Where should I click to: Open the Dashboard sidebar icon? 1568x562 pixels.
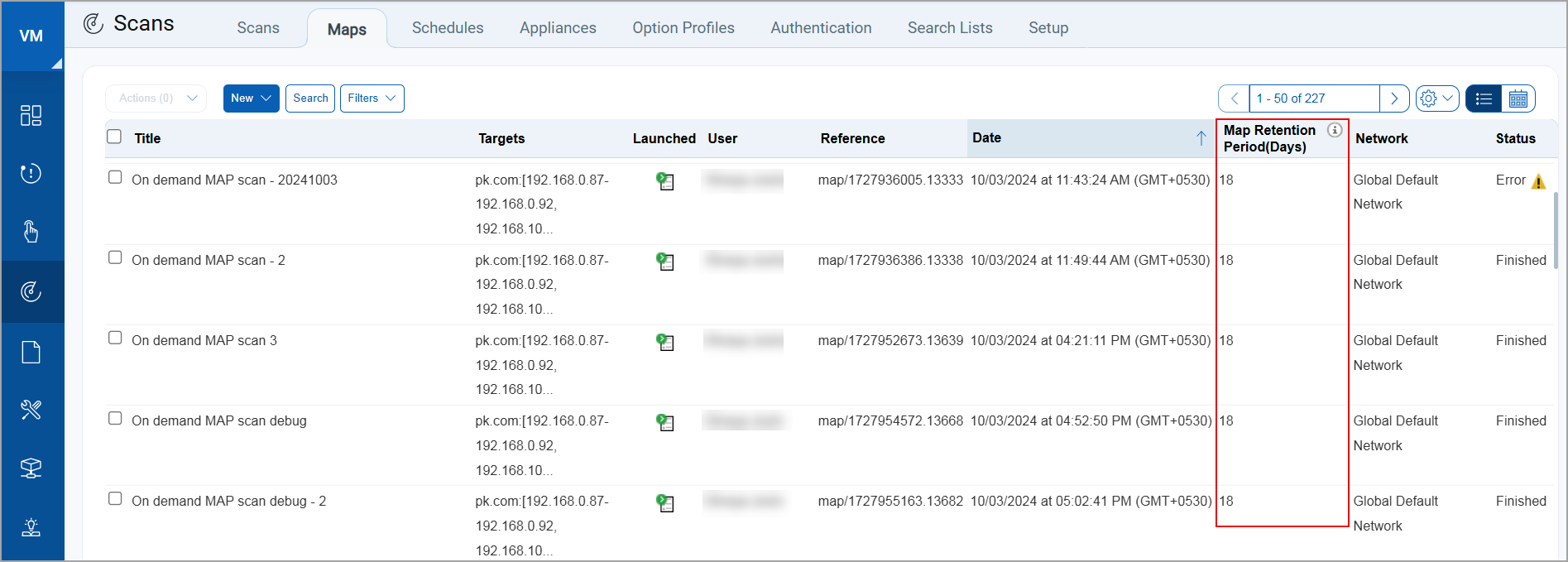31,115
